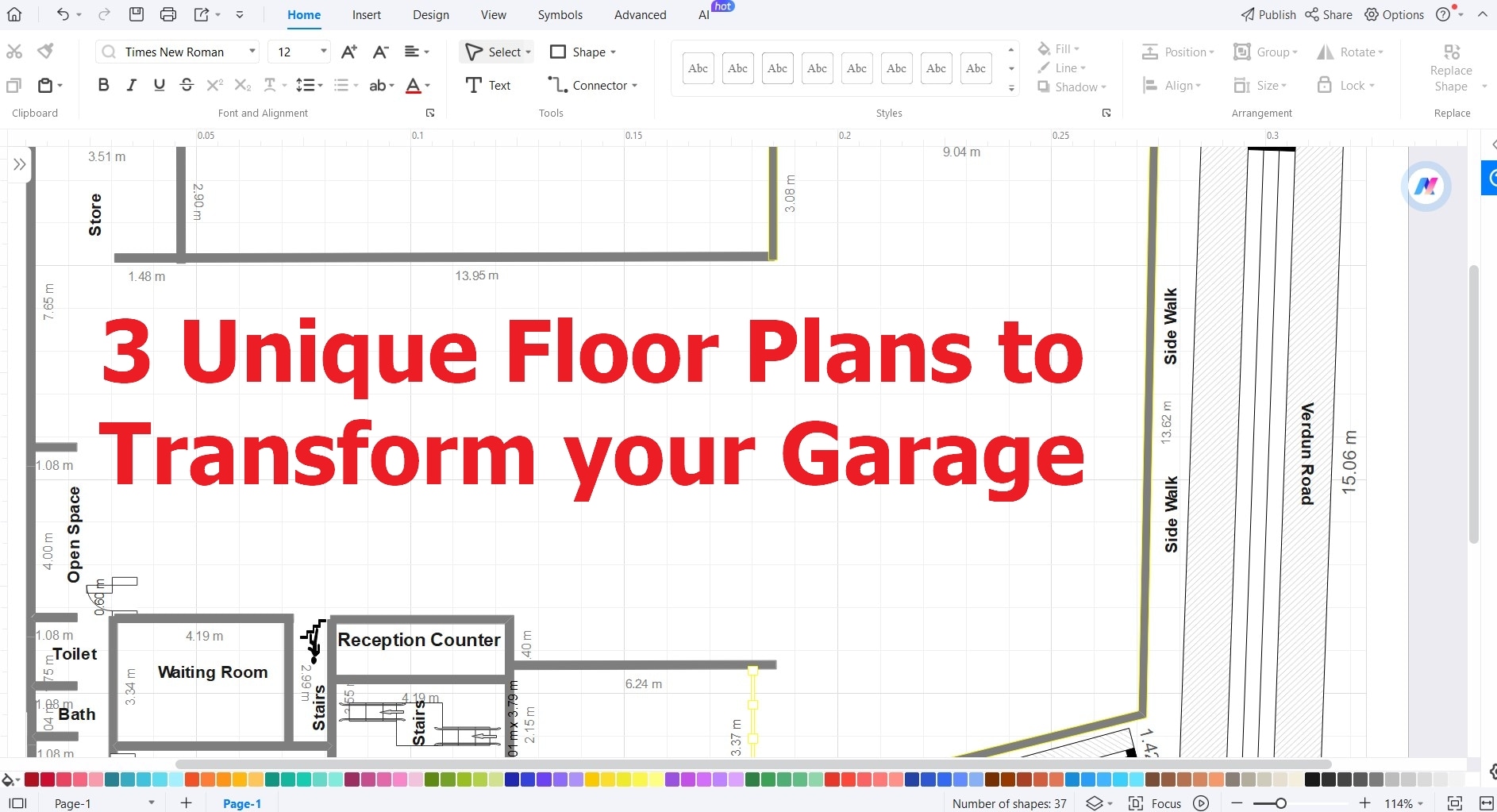Image resolution: width=1497 pixels, height=812 pixels.
Task: Toggle Strikethrough formatting
Action: 187,85
